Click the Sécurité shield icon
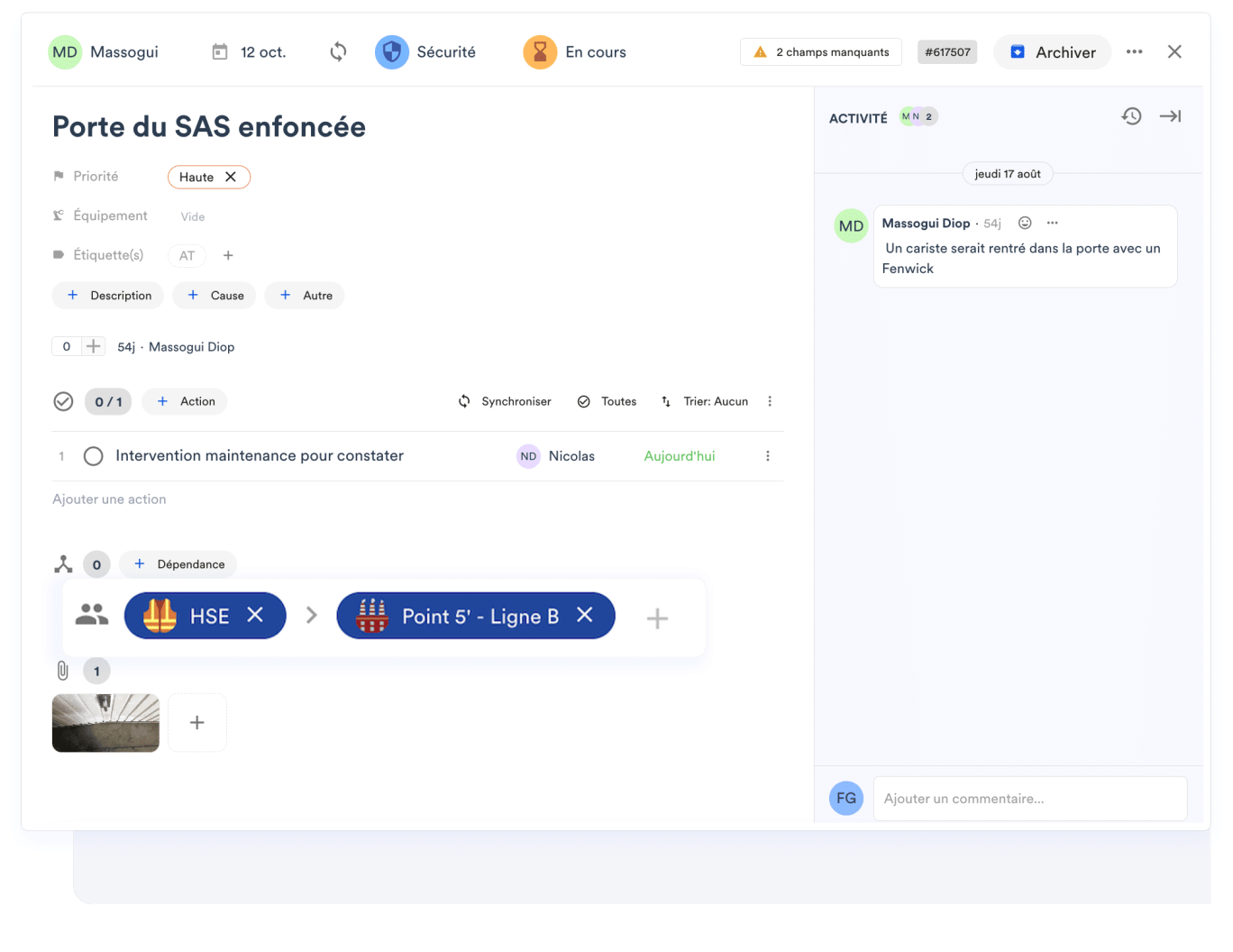The width and height of the screenshot is (1233, 952). point(391,51)
